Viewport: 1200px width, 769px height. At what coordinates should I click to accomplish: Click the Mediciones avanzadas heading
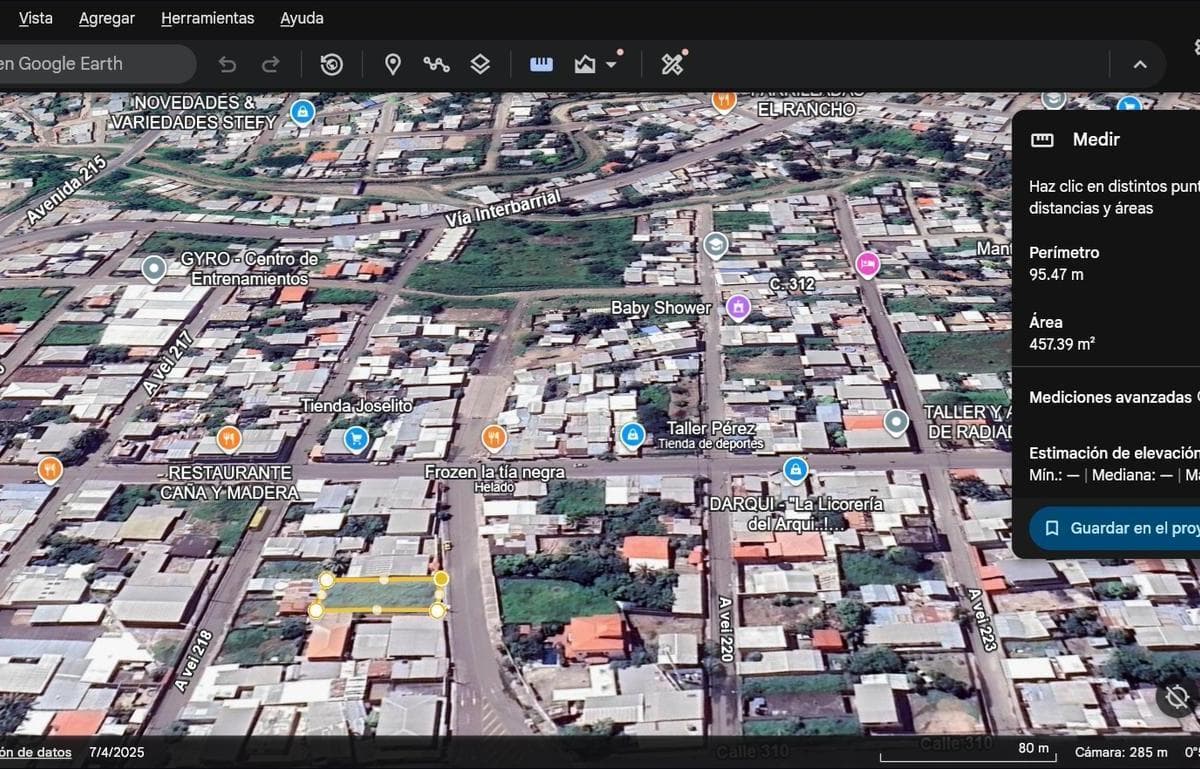pos(1110,397)
